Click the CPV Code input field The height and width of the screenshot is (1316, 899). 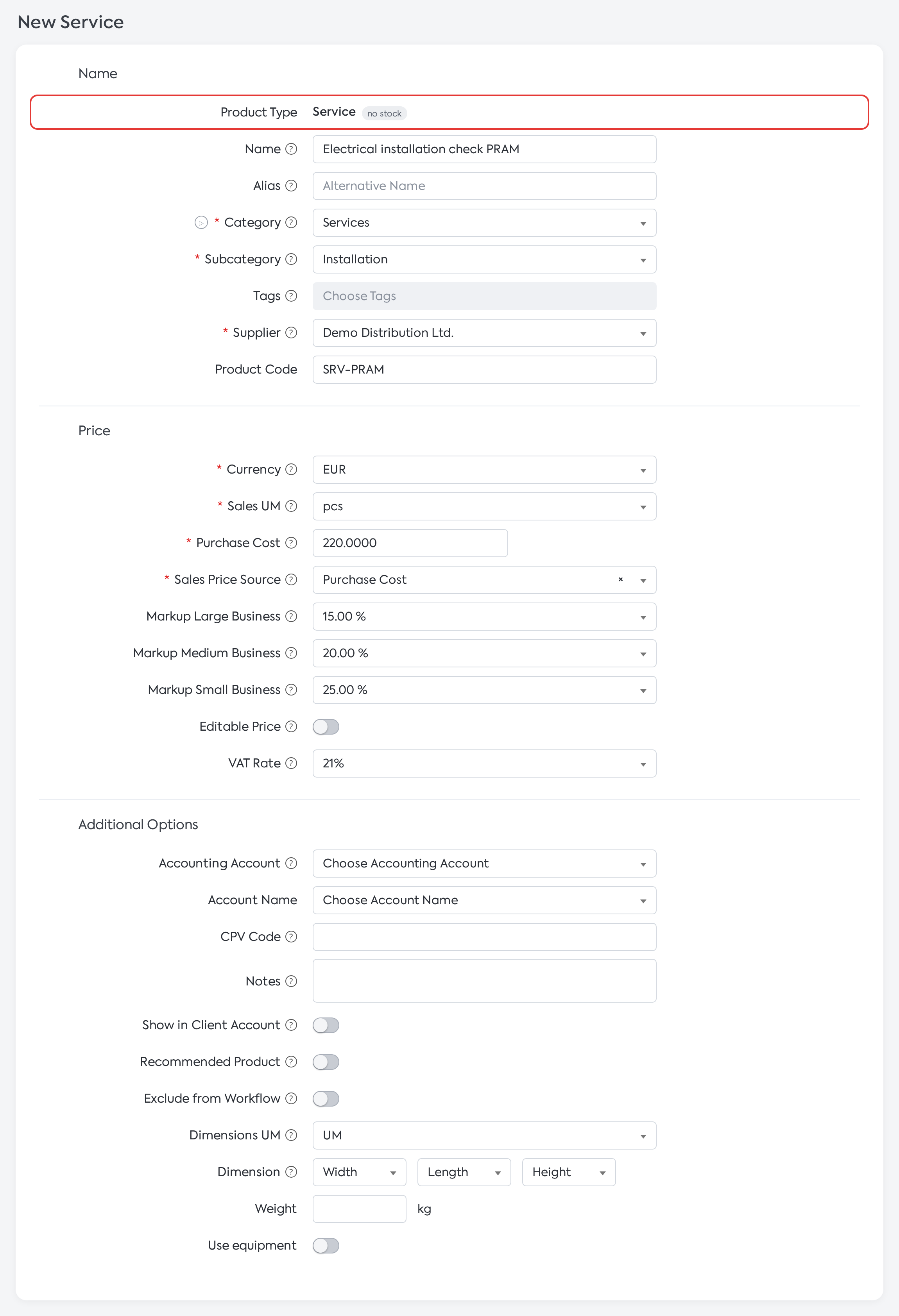(x=484, y=937)
